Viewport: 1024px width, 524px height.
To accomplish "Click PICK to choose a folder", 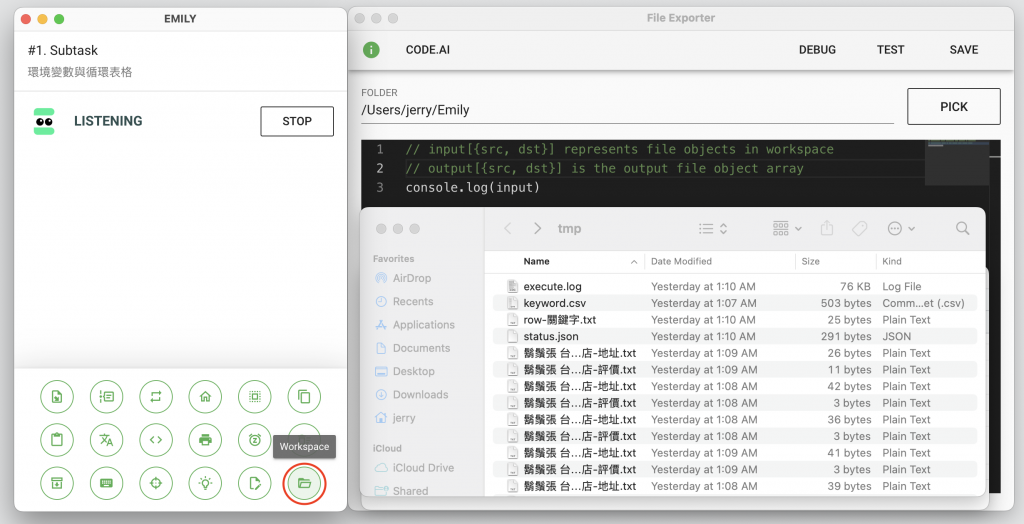I will [953, 106].
